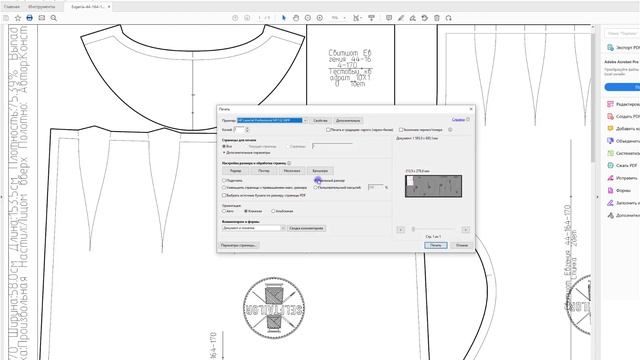This screenshot has width=640, height=360.
Task: Select the Size option button
Action: coord(236,171)
